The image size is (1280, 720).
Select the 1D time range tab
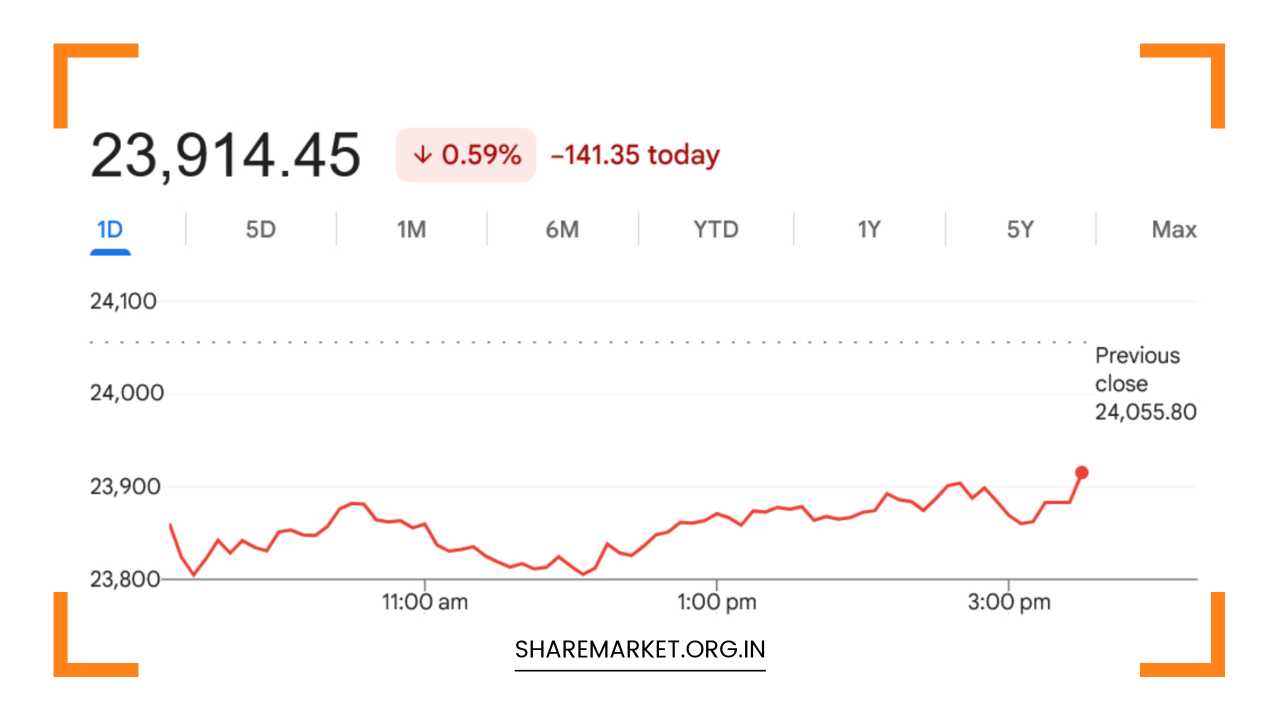coord(110,230)
